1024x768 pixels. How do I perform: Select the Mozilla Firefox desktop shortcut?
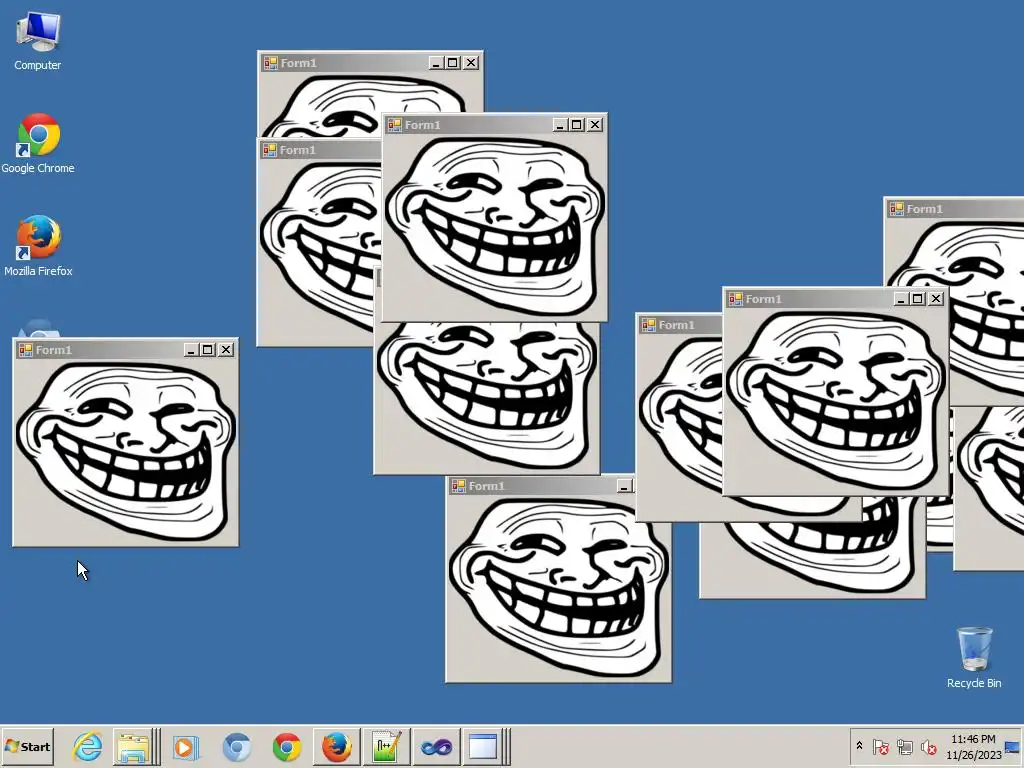pyautogui.click(x=38, y=246)
